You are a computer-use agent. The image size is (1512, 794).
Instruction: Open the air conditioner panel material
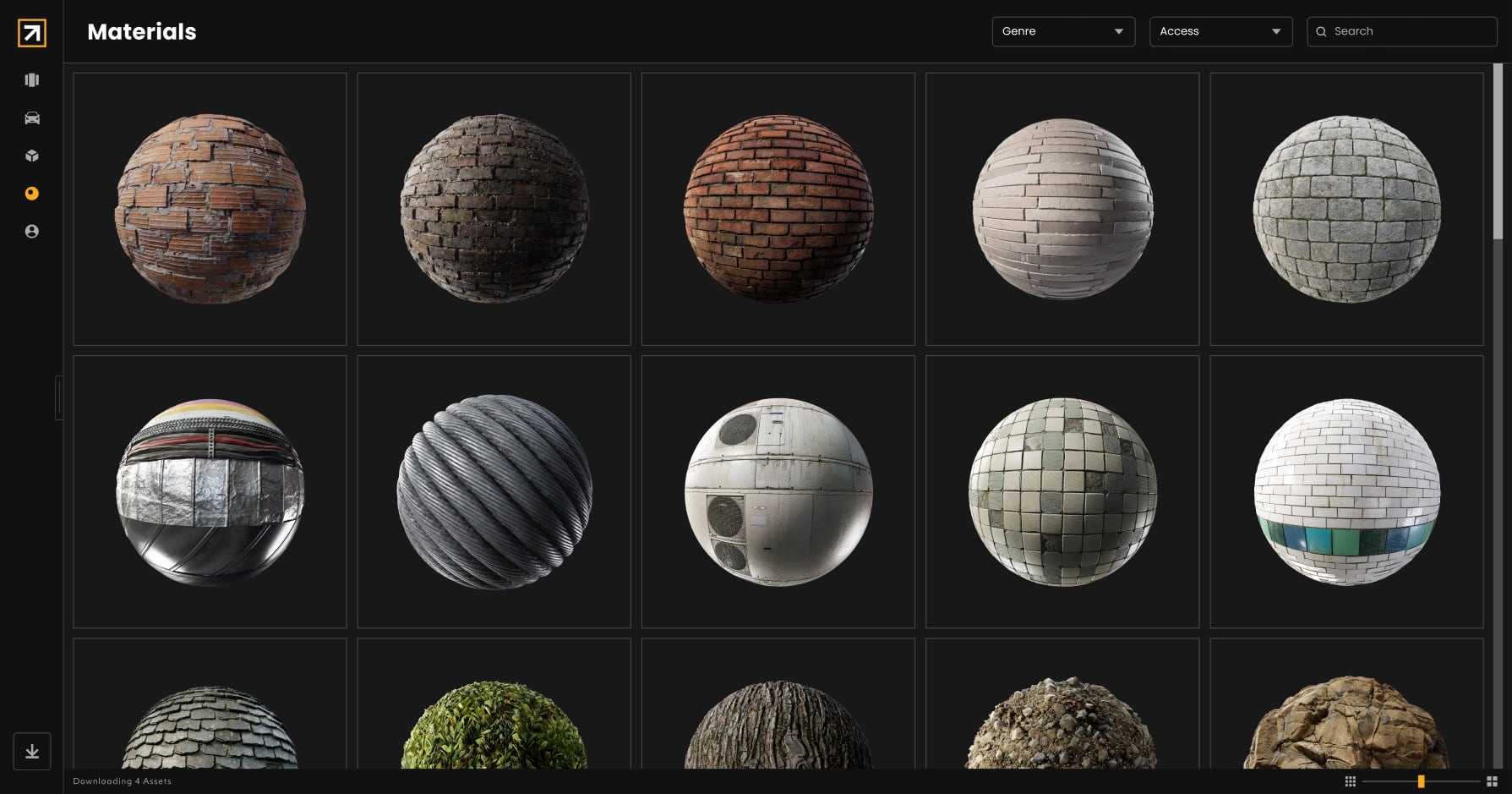[778, 492]
